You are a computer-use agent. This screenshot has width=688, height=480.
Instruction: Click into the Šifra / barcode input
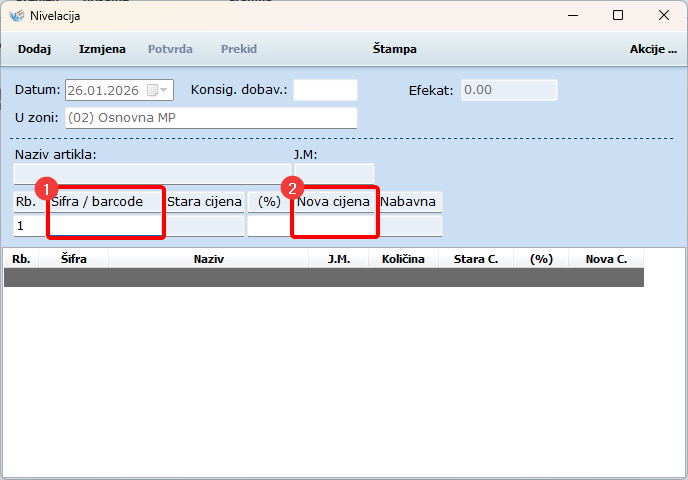(105, 226)
